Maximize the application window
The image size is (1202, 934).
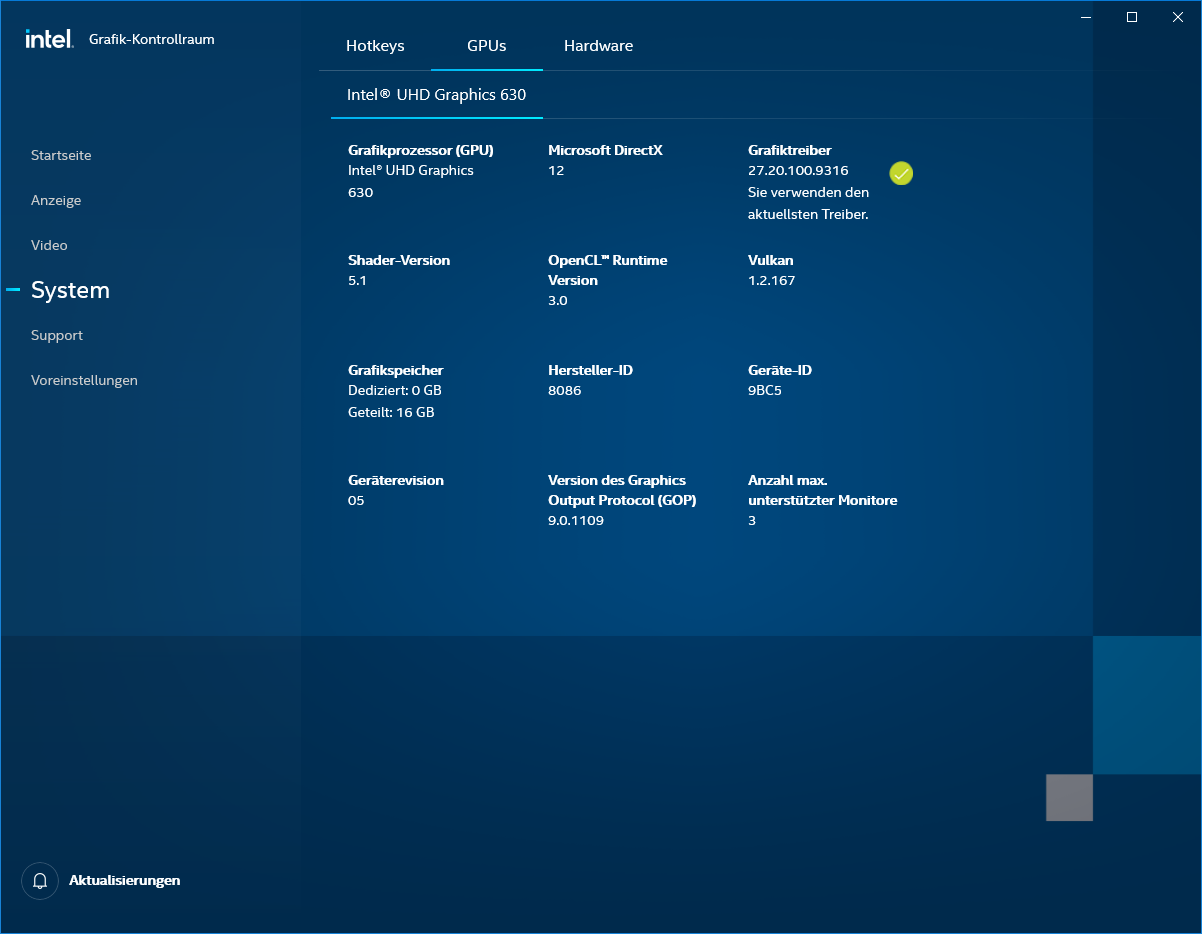coord(1132,16)
